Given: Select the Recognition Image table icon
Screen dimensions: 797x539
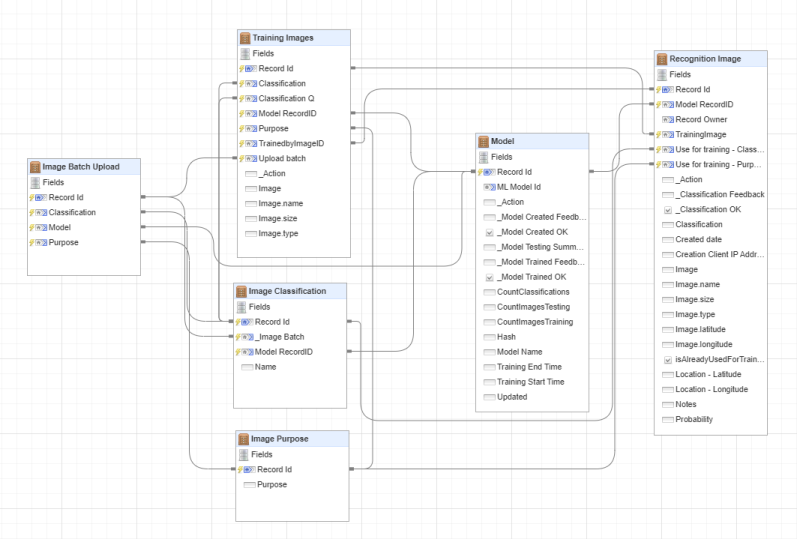Looking at the screenshot, I should pyautogui.click(x=662, y=59).
